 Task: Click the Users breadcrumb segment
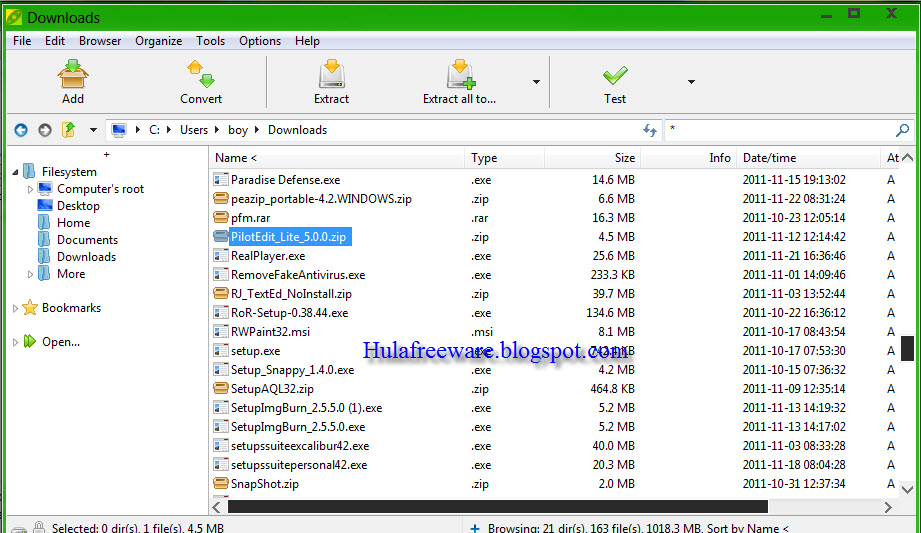[194, 130]
